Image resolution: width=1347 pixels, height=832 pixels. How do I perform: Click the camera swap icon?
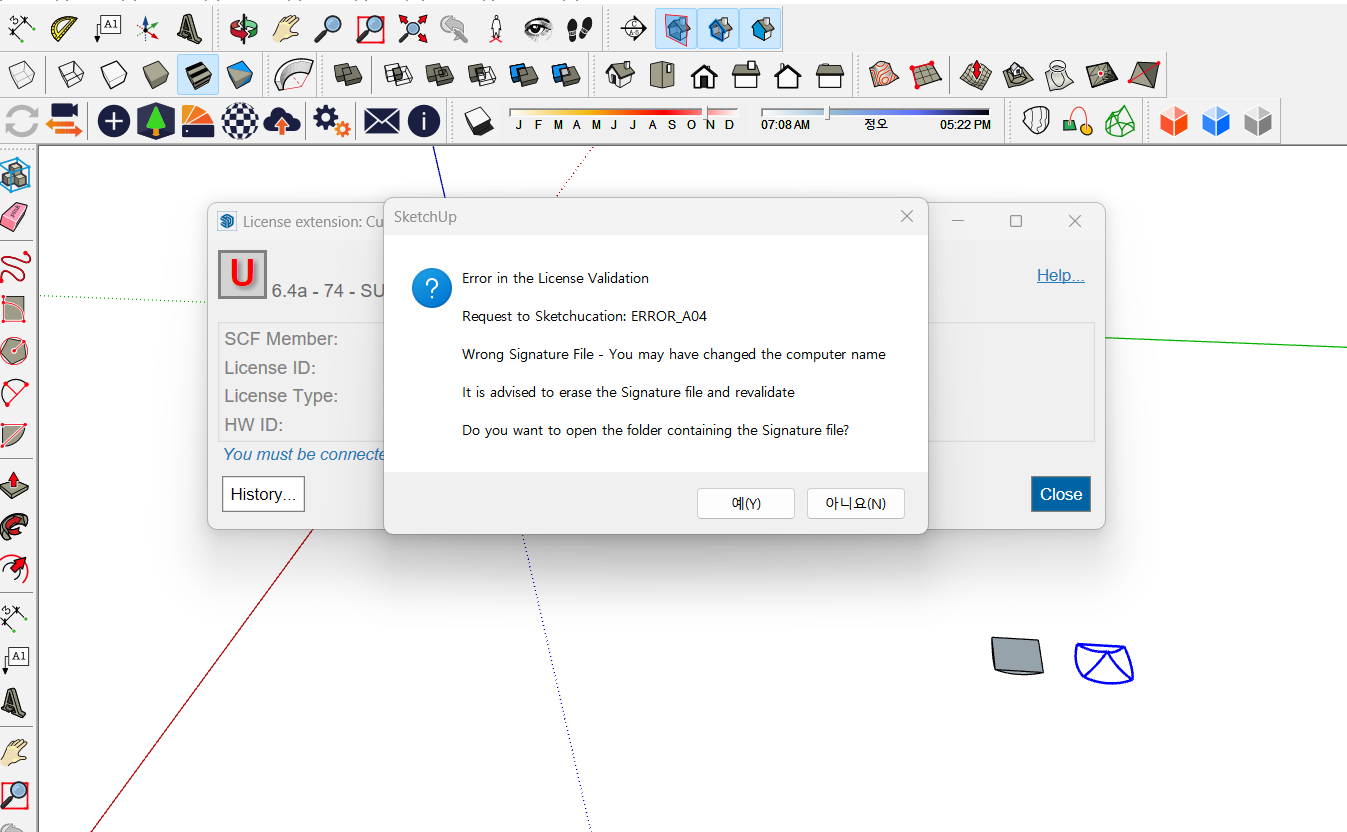(x=64, y=122)
